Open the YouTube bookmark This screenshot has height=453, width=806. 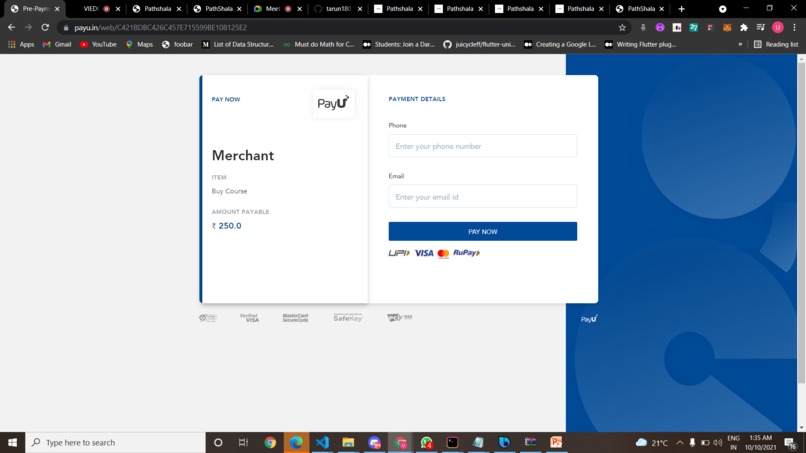click(x=98, y=45)
